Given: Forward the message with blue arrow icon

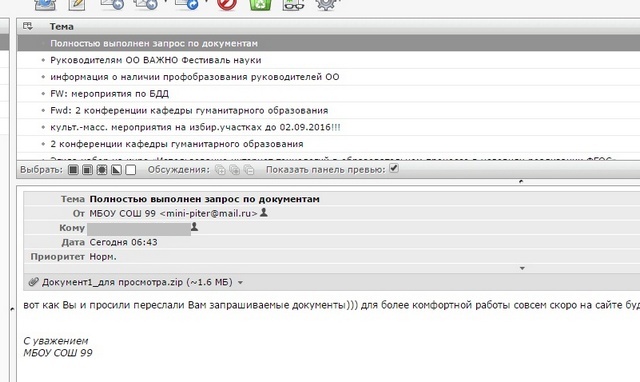Looking at the screenshot, I should [x=187, y=4].
